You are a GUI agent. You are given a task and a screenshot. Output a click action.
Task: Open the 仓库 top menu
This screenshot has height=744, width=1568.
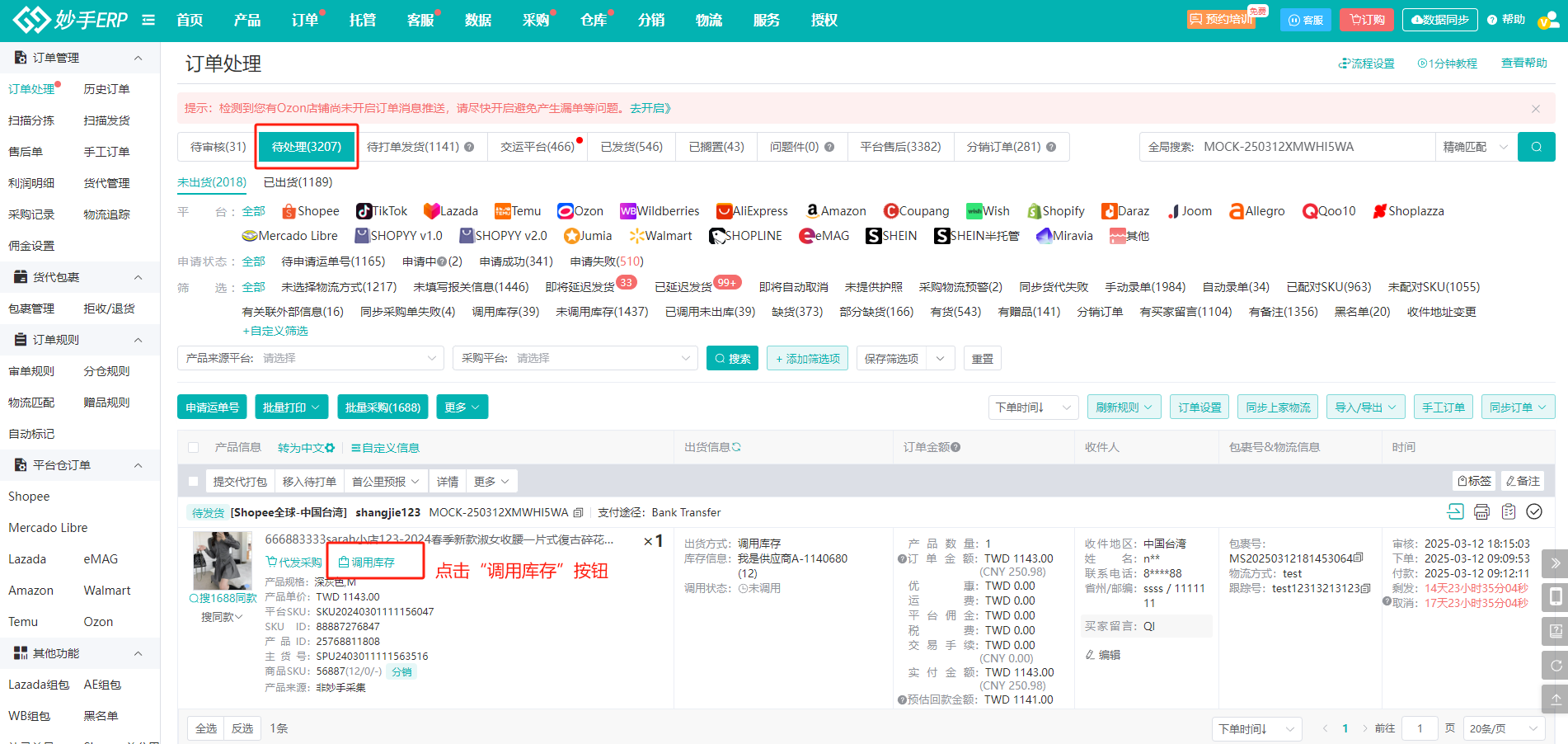pos(593,20)
